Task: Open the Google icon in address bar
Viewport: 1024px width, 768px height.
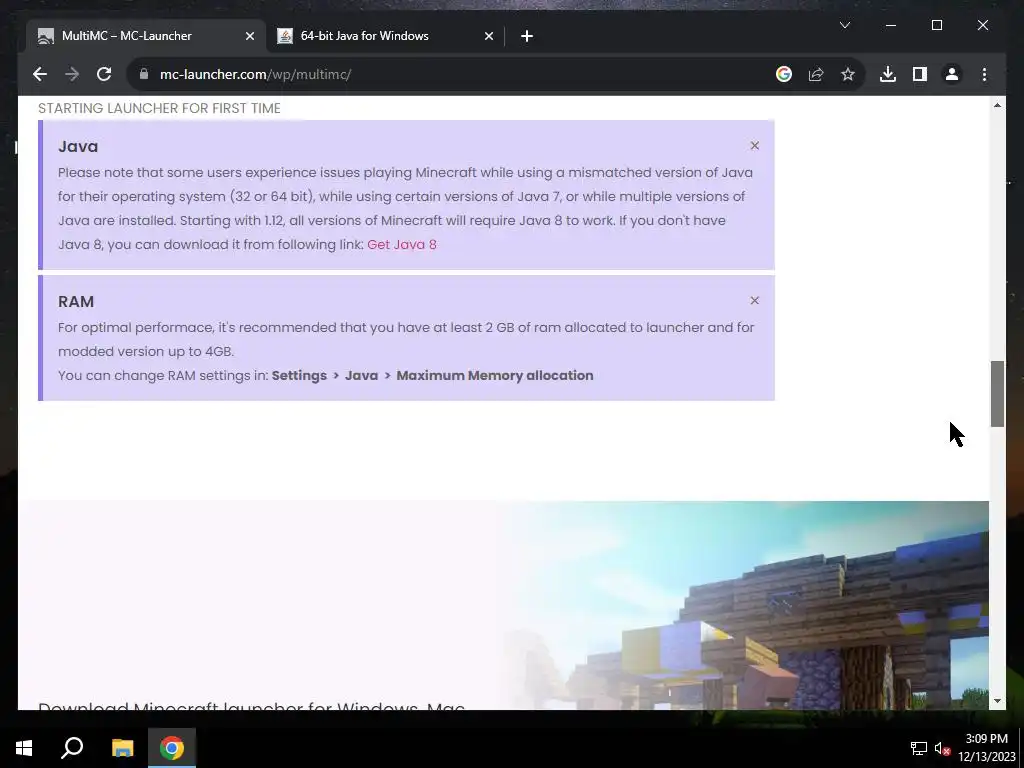Action: click(784, 74)
